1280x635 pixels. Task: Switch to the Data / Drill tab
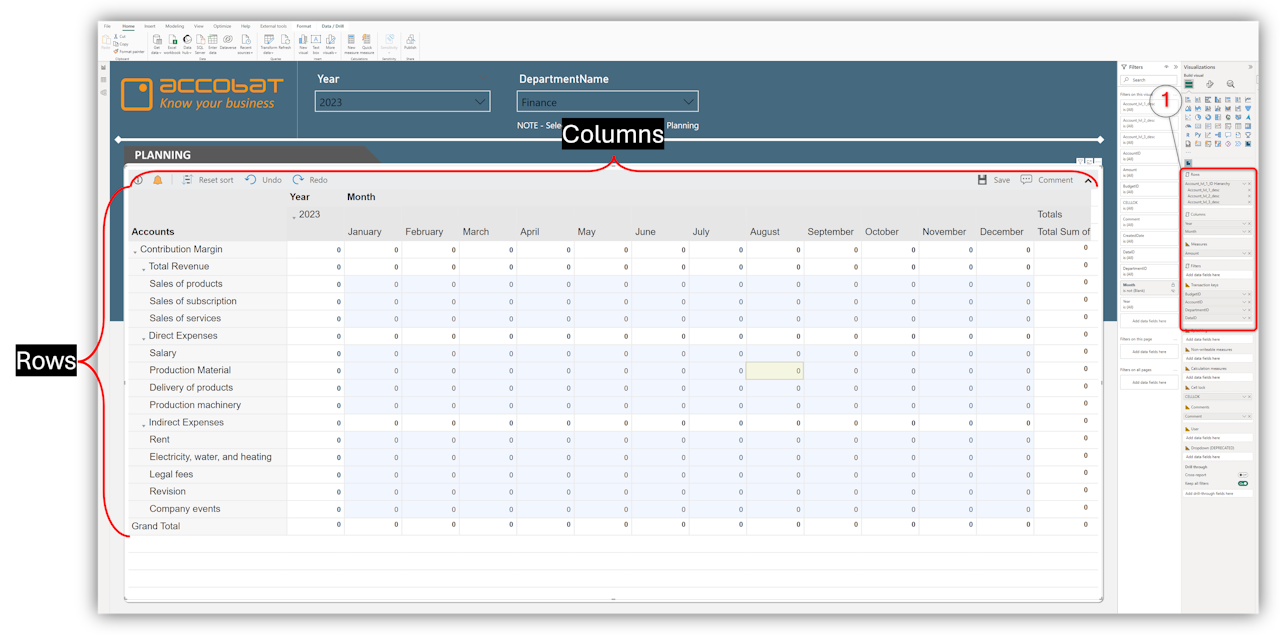tap(334, 25)
